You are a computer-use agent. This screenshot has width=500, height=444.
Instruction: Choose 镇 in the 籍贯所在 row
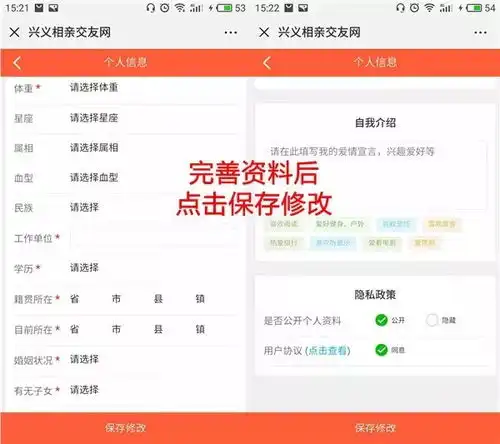click(200, 299)
